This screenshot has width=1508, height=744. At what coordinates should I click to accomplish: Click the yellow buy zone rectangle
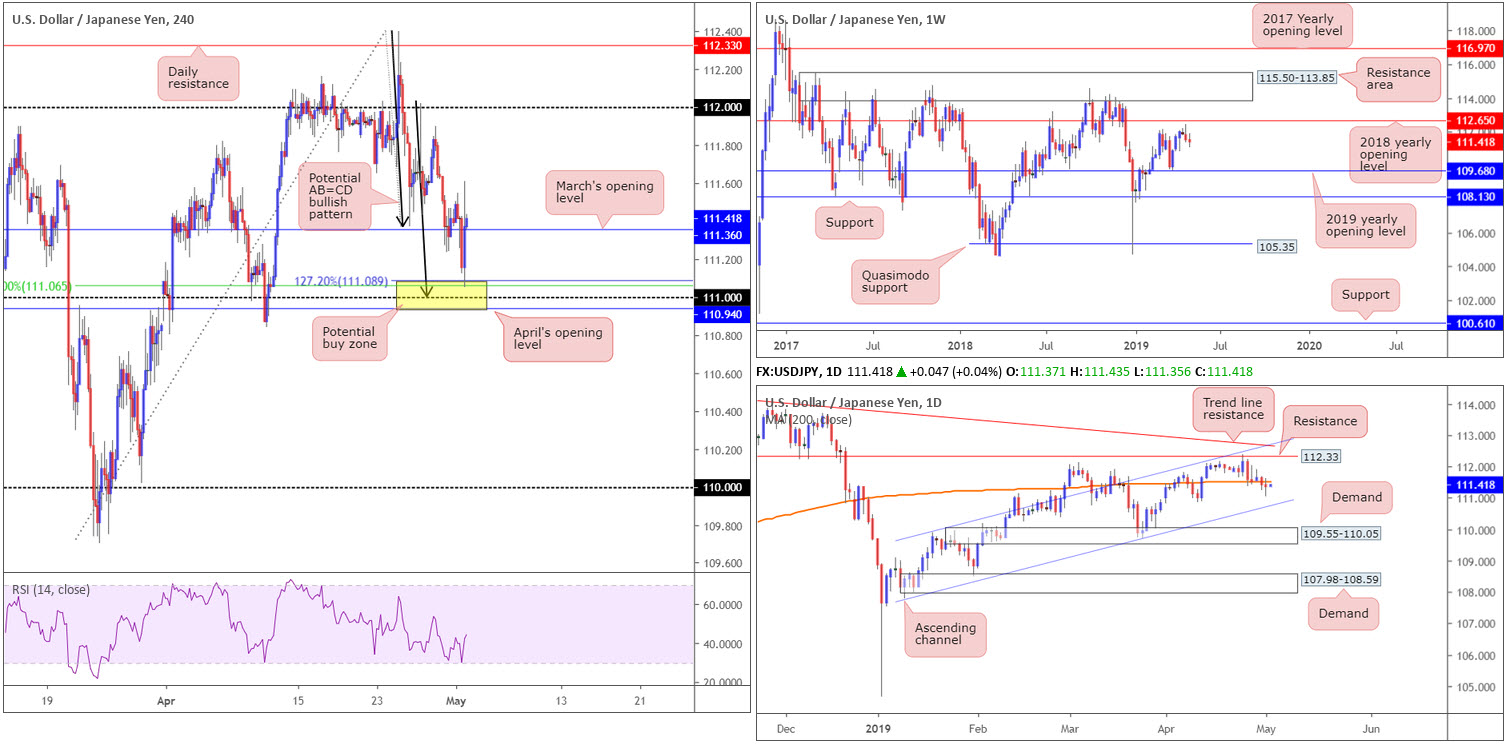pyautogui.click(x=442, y=295)
